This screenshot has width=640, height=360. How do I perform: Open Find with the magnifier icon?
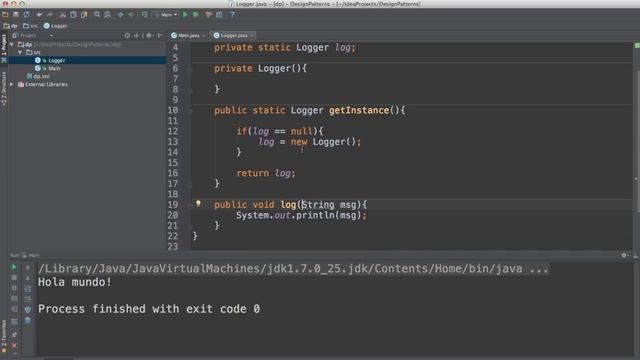point(97,15)
